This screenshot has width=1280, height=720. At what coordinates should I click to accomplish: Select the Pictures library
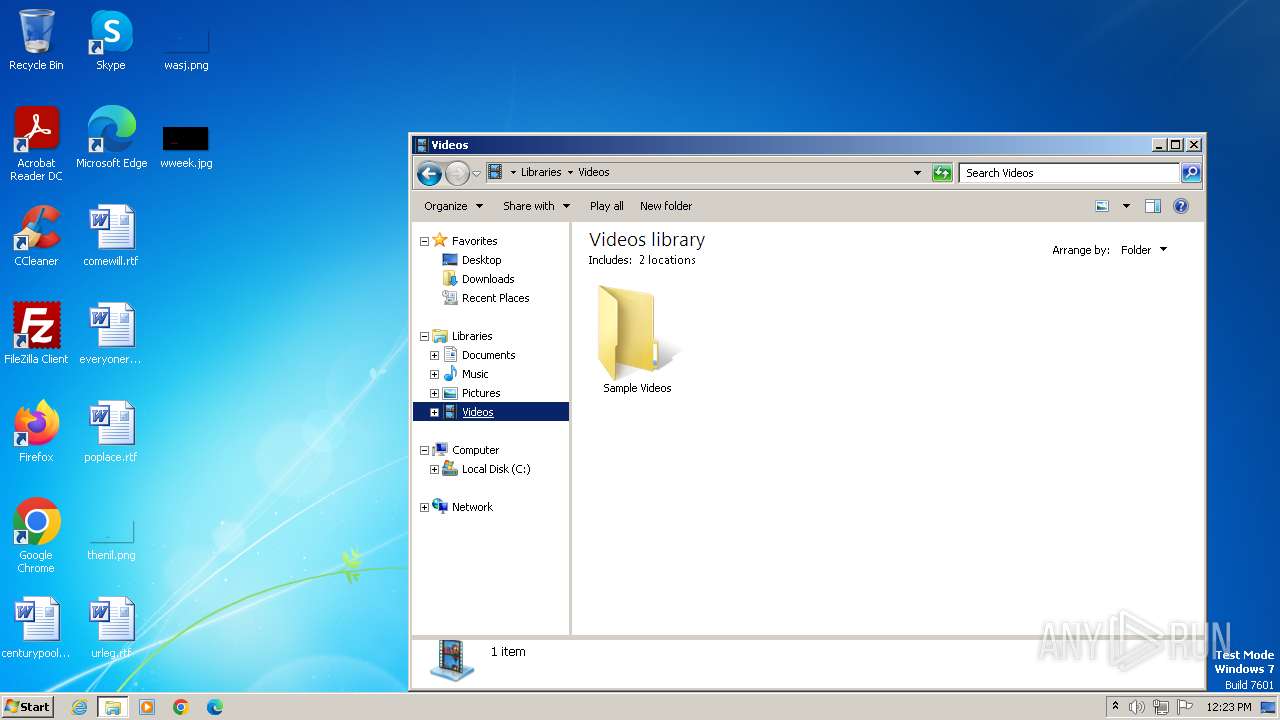pos(481,393)
